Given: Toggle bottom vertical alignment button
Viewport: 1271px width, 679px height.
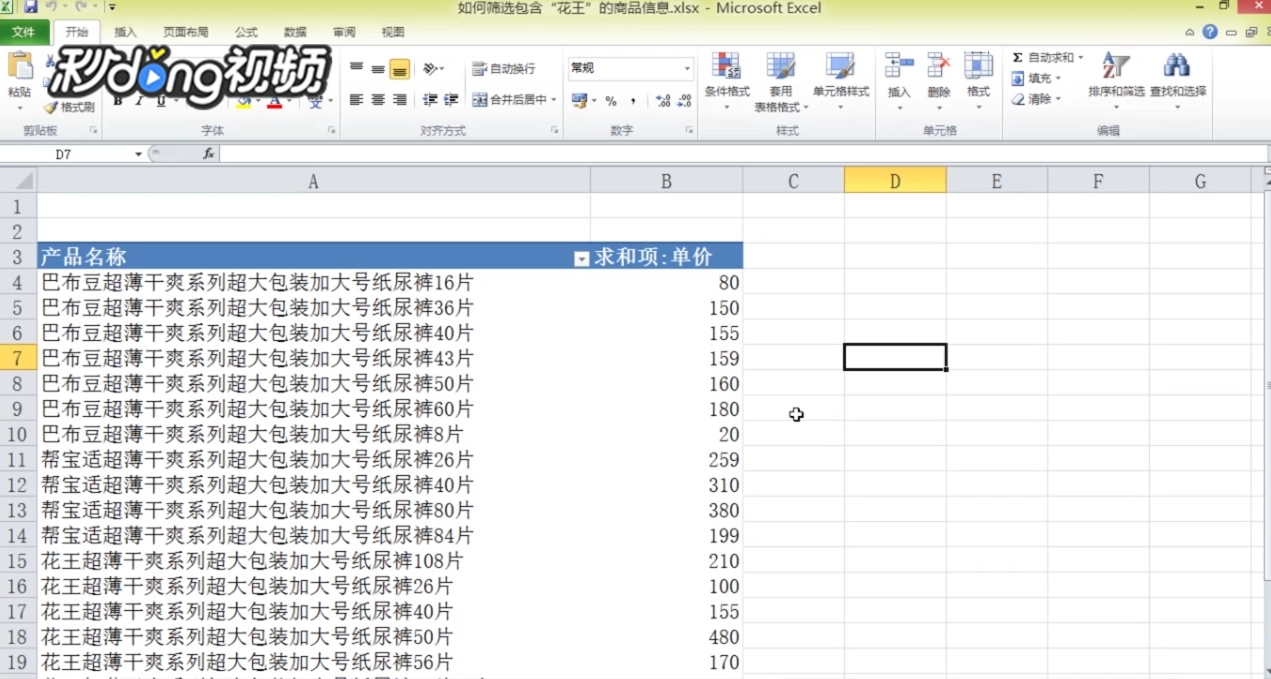Looking at the screenshot, I should coord(400,69).
